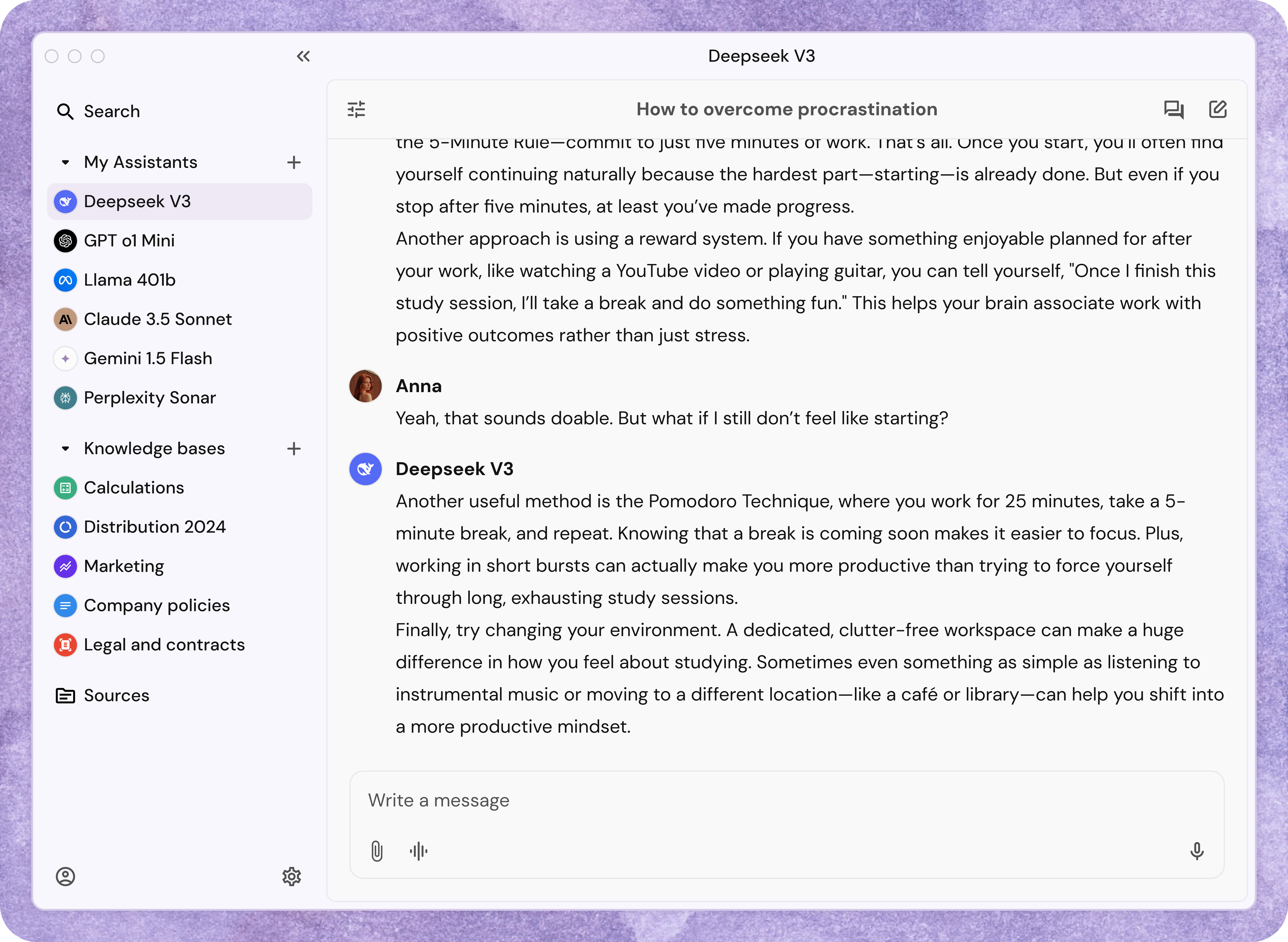Collapse the sidebar with the double-chevron icon
Screen dimensions: 1288x942
303,56
